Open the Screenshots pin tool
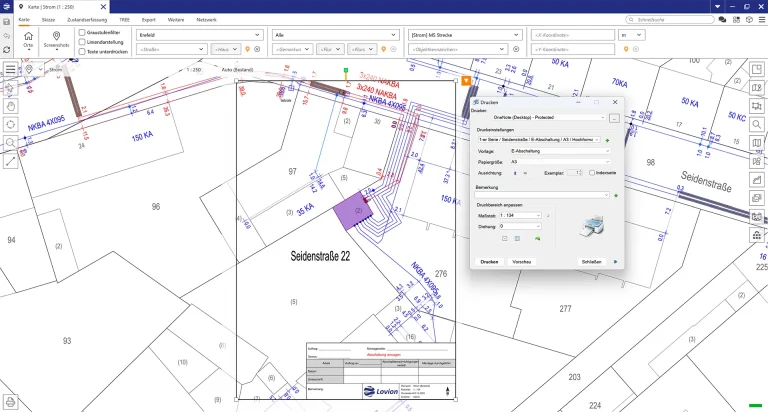The width and height of the screenshot is (768, 412). [57, 35]
